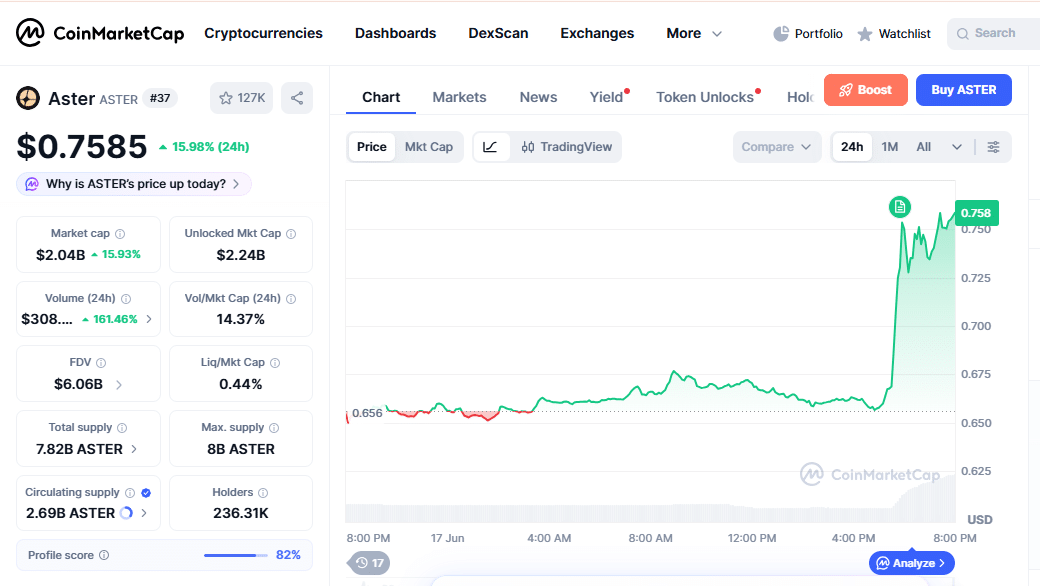Click circulating supply progress ring icon

coord(126,513)
